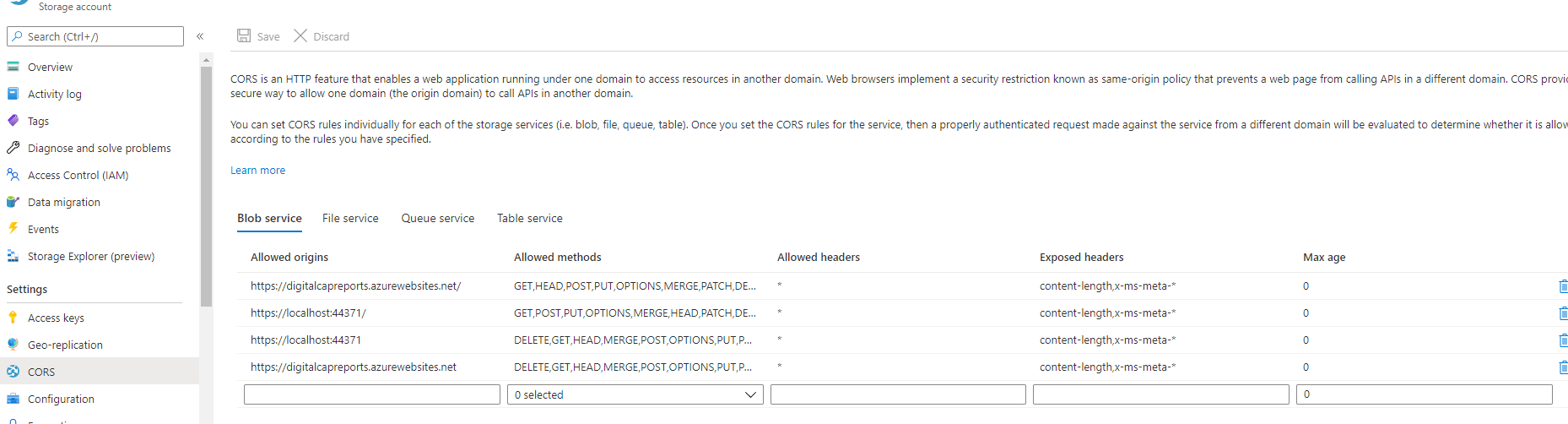Collapse the left navigation menu

200,36
